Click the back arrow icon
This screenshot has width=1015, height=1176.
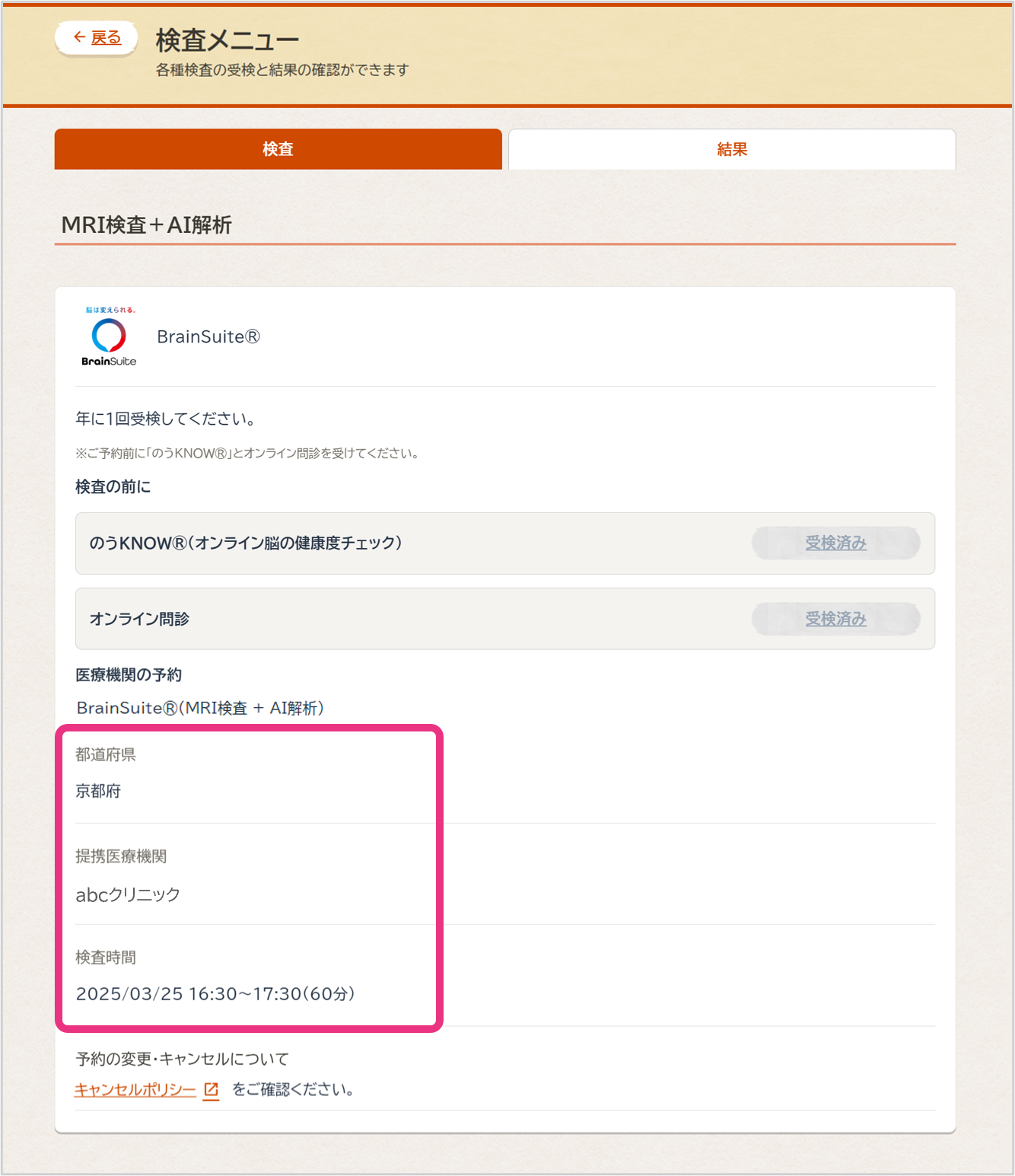click(x=79, y=37)
